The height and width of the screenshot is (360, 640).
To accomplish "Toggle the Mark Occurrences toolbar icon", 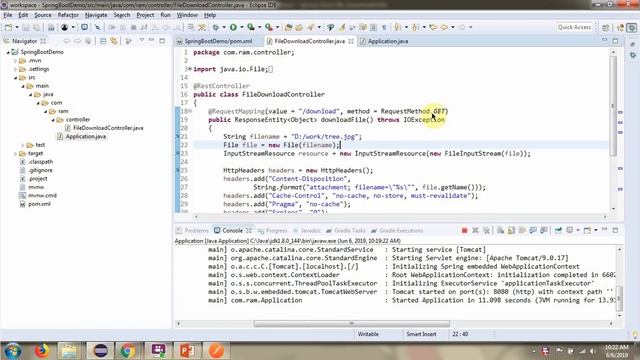I will [342, 27].
